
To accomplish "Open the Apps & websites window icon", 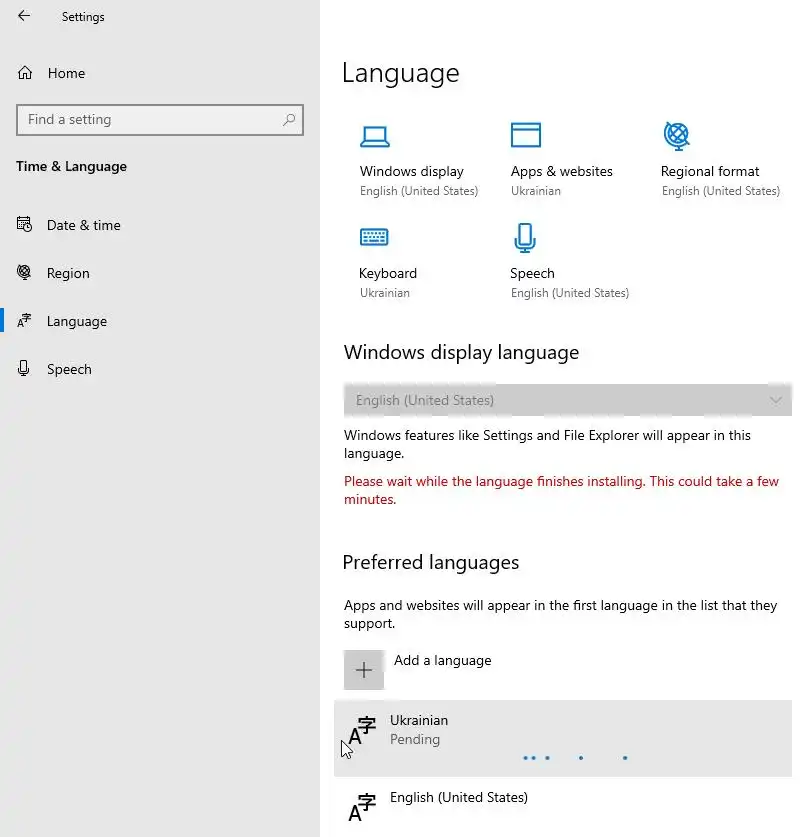I will (526, 135).
